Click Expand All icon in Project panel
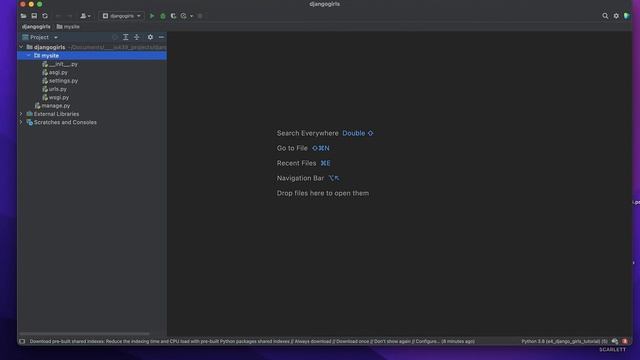The width and height of the screenshot is (640, 360). coord(126,37)
